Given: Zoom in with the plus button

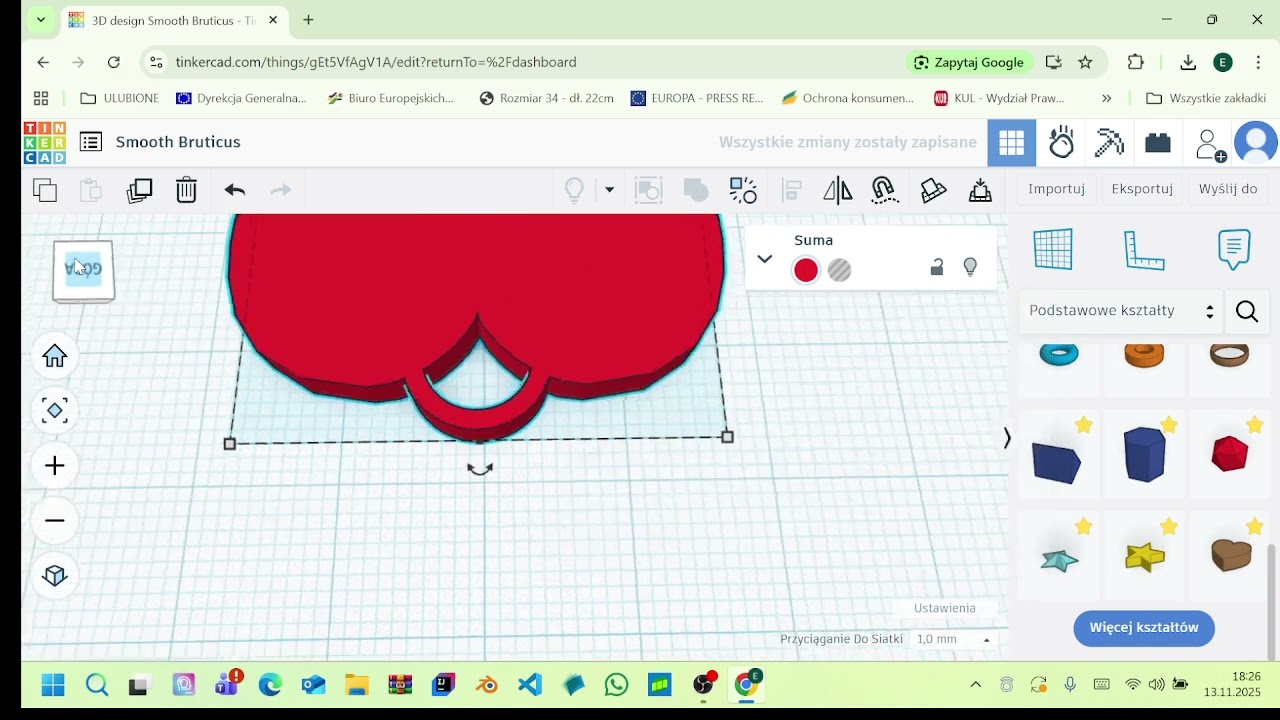Looking at the screenshot, I should pyautogui.click(x=55, y=466).
